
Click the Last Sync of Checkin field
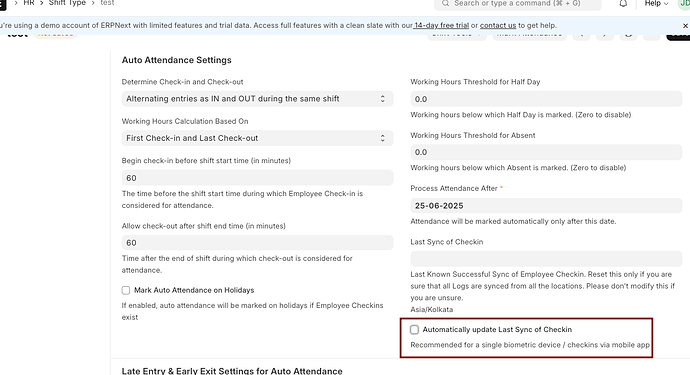546,259
